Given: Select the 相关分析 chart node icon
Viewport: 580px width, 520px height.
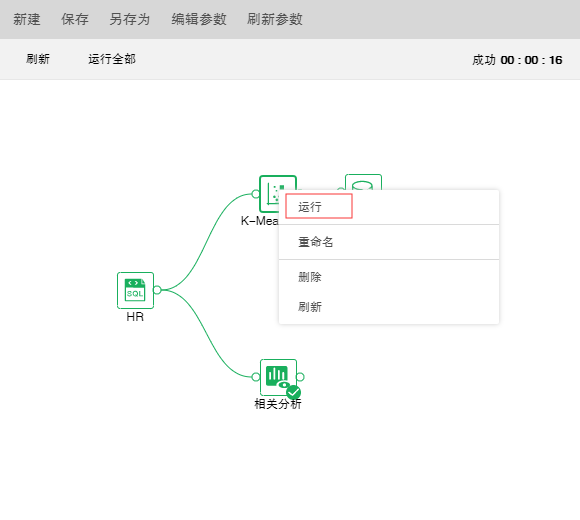Looking at the screenshot, I should click(278, 377).
